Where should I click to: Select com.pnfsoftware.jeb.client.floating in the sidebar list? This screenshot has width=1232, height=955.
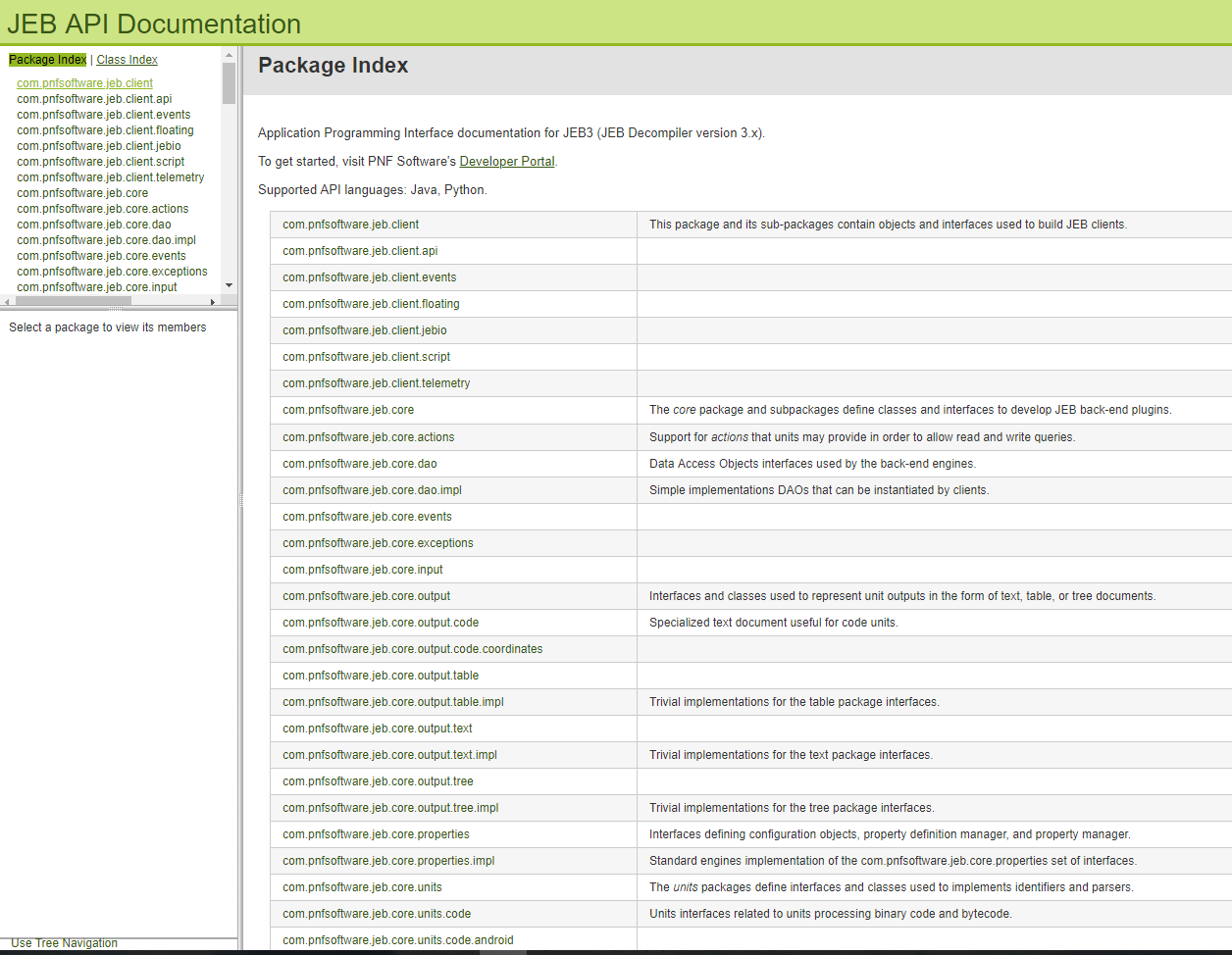point(105,130)
